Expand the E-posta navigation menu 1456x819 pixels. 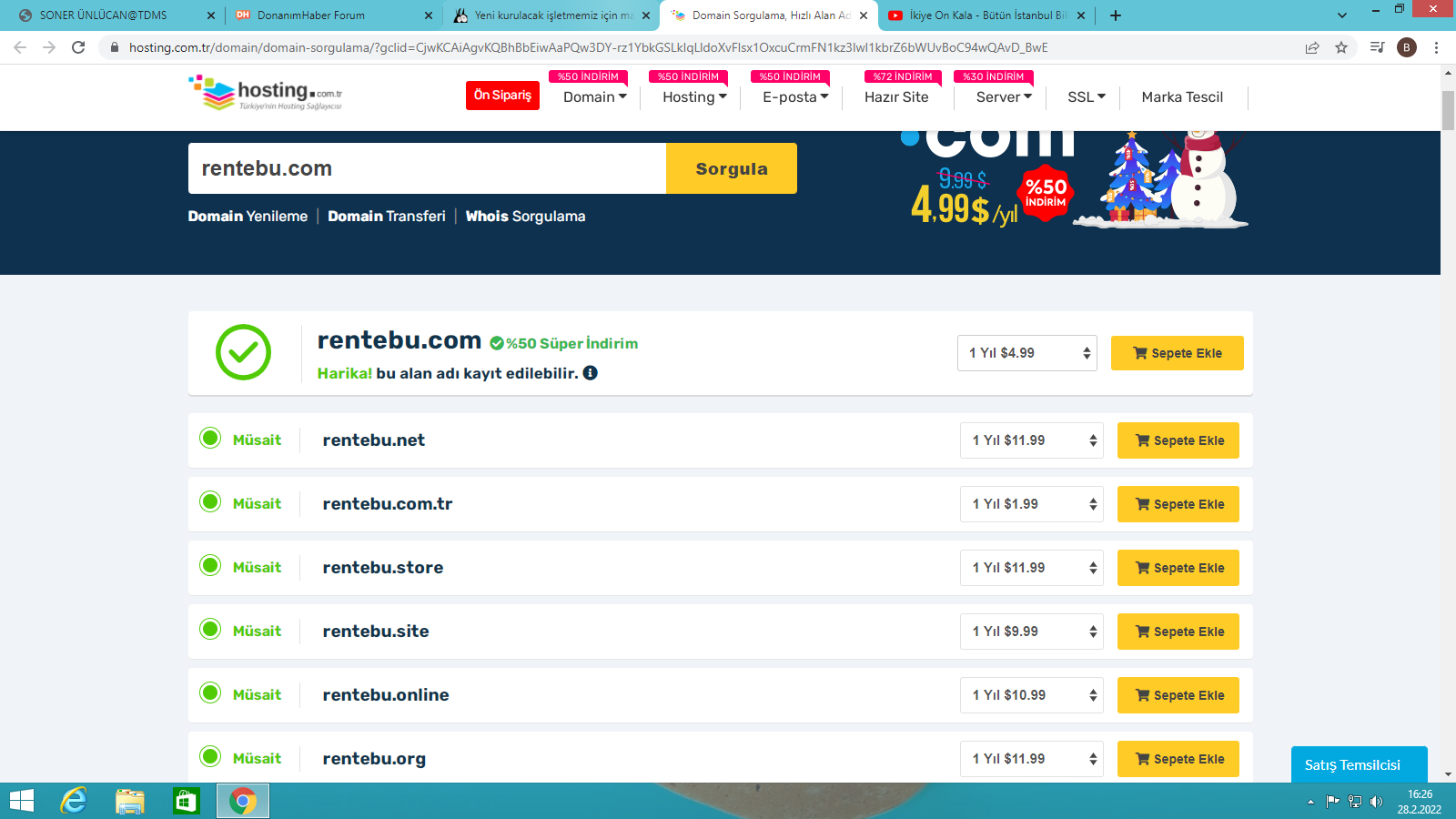coord(795,97)
